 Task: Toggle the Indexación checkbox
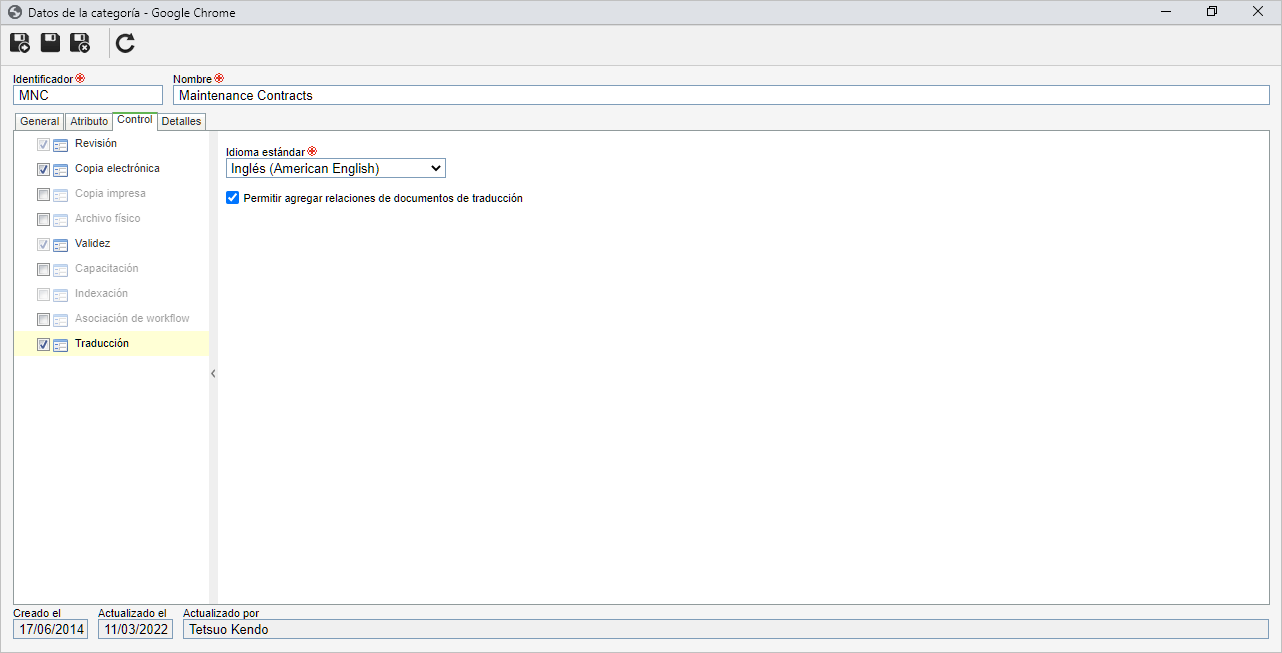(x=43, y=294)
